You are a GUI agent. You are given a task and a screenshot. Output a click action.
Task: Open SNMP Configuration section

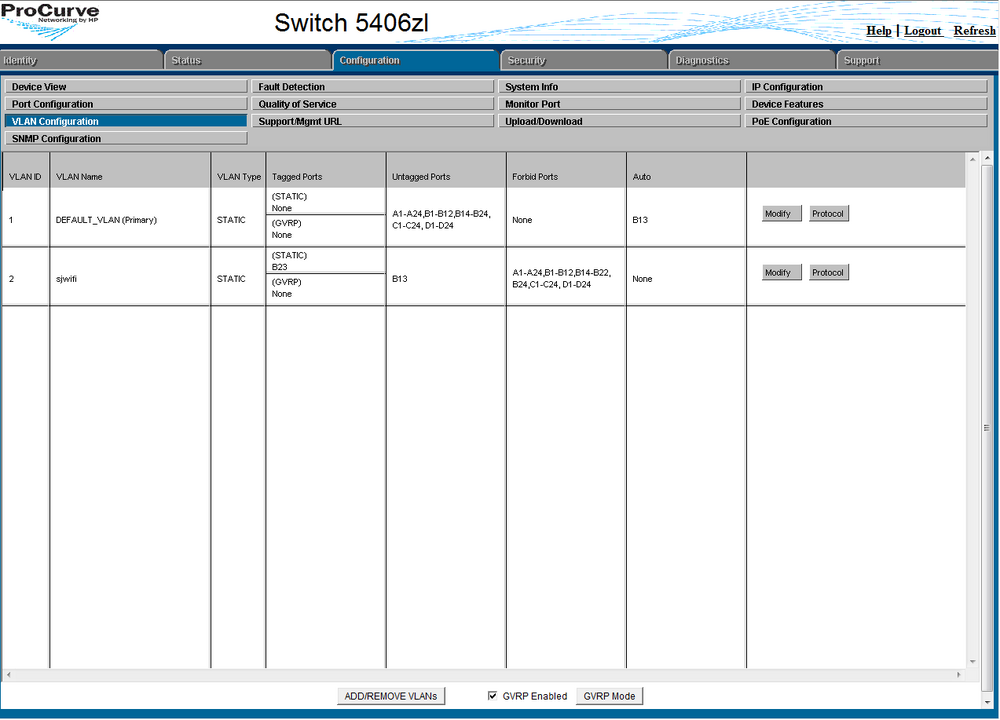[x=126, y=138]
